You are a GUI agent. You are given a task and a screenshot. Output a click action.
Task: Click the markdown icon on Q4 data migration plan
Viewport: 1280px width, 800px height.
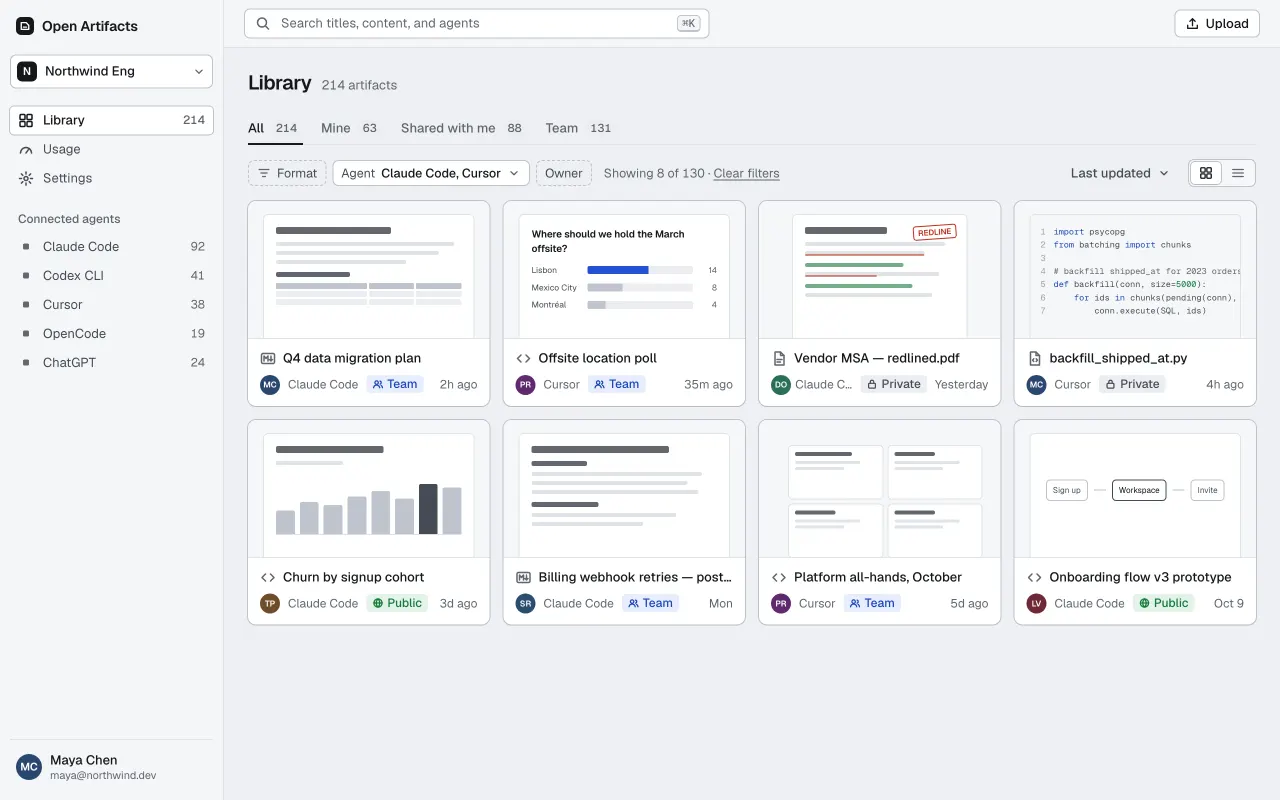(x=268, y=358)
